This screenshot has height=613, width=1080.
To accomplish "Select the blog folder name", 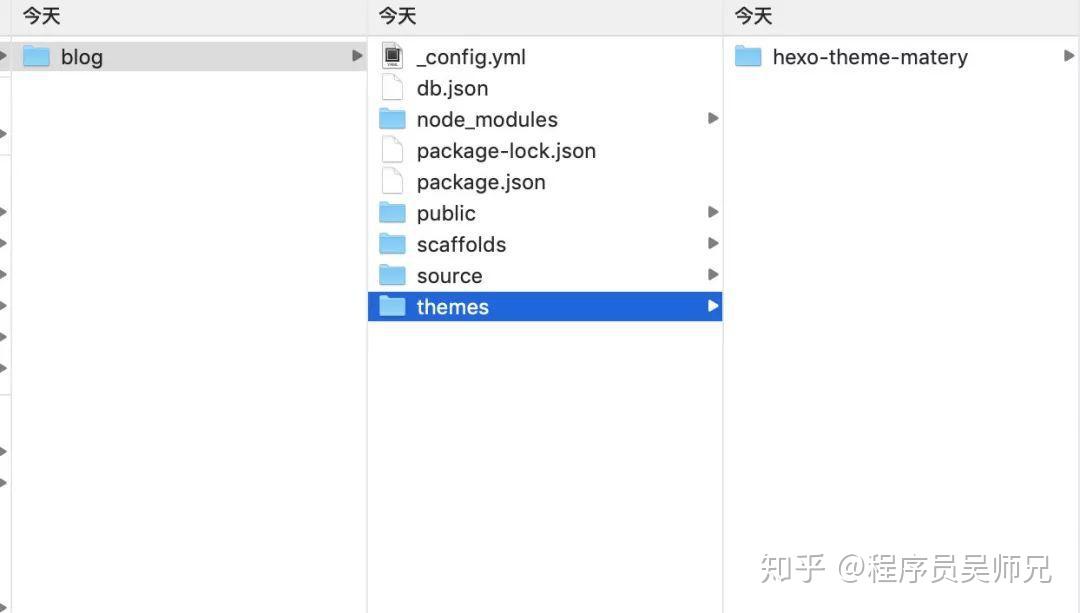I will (82, 57).
